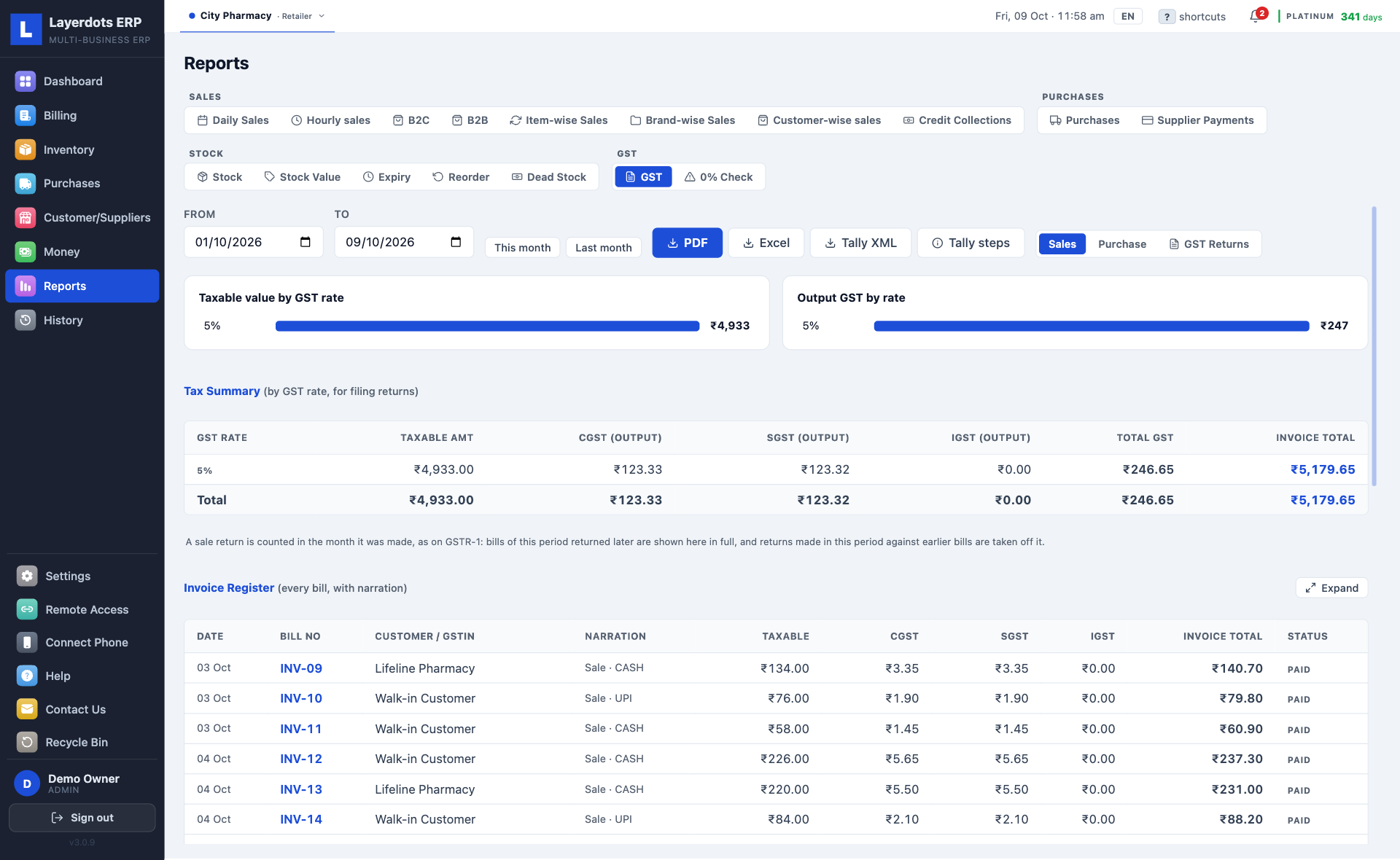Screen dimensions: 1400x860
Task: Select the This month date preset
Action: [x=522, y=248]
